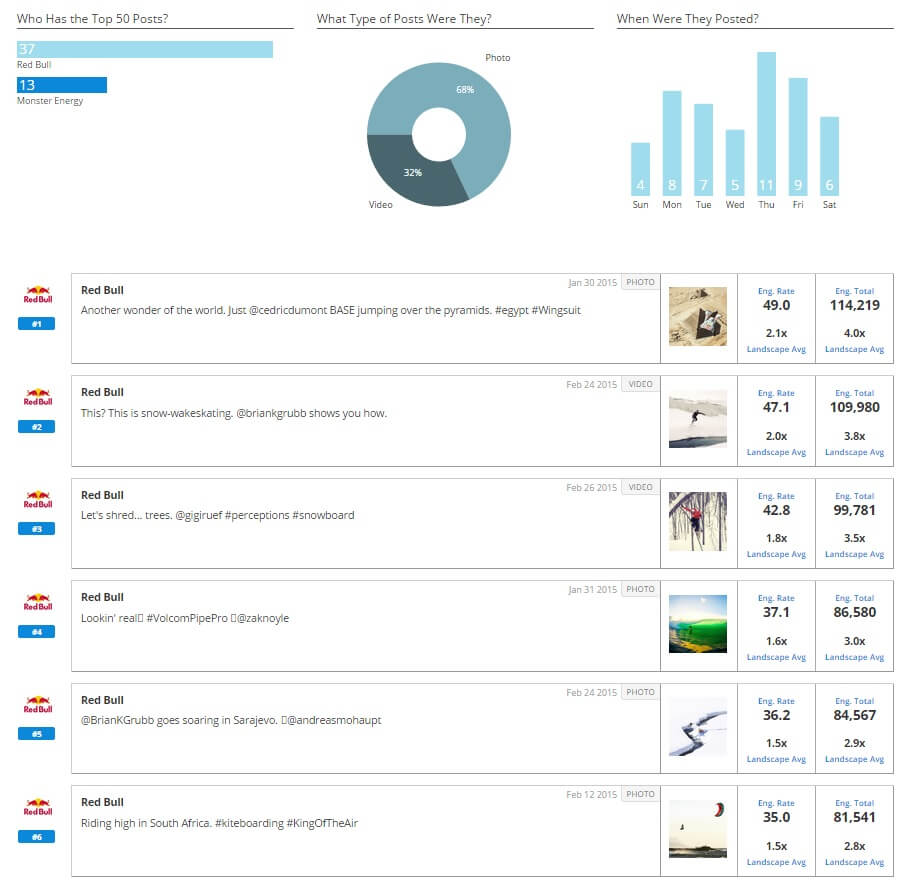Click the Red Bull logo beside post #4
This screenshot has width=924, height=884.
click(38, 602)
